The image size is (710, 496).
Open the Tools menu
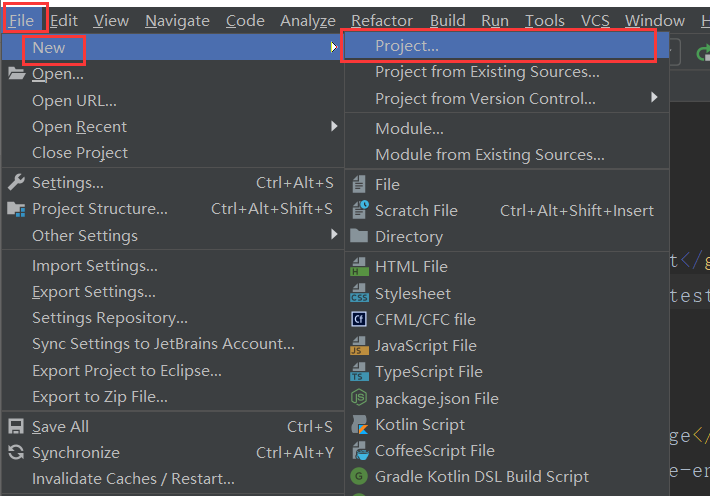pyautogui.click(x=545, y=20)
